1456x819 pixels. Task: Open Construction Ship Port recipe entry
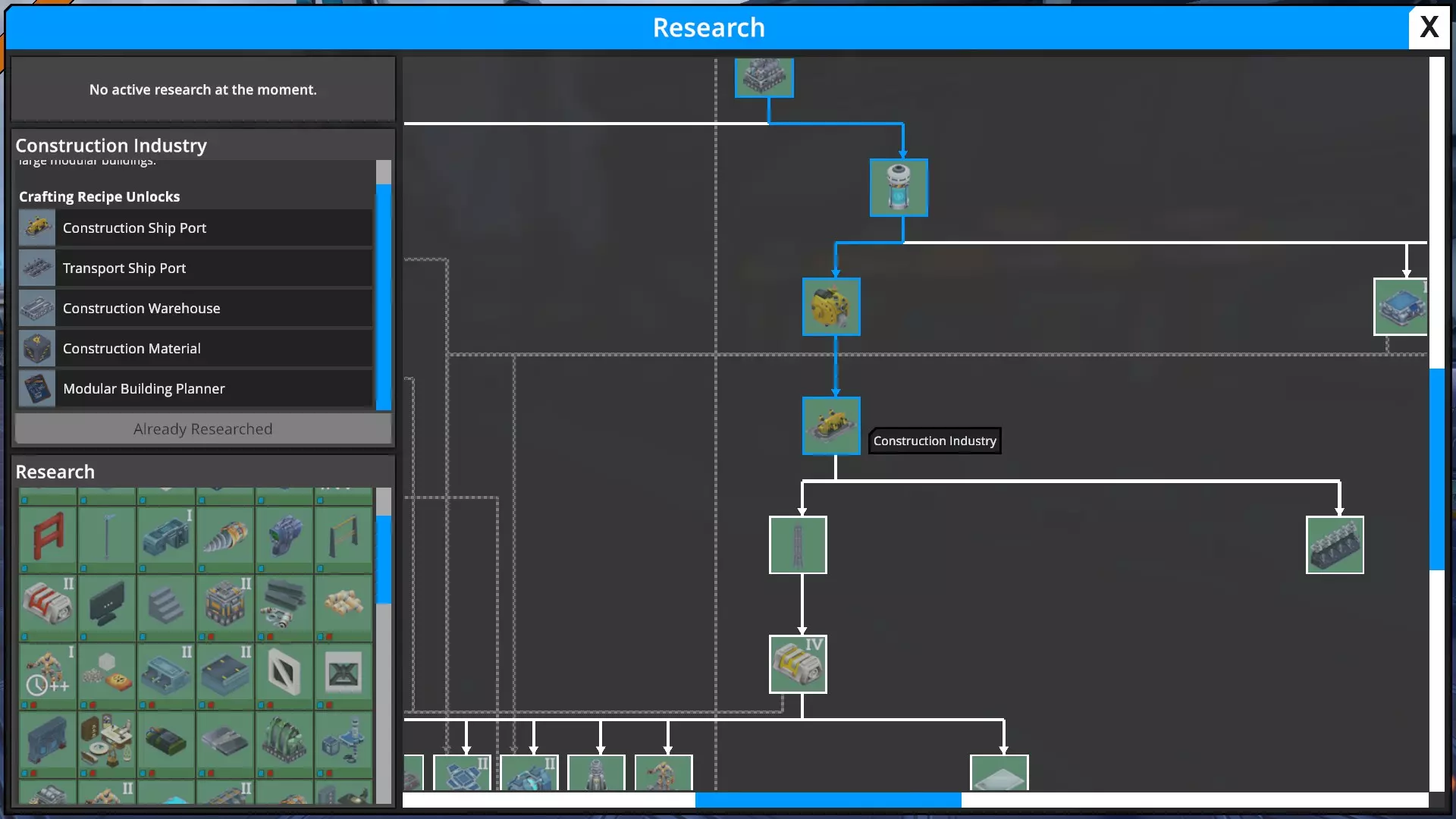(196, 227)
